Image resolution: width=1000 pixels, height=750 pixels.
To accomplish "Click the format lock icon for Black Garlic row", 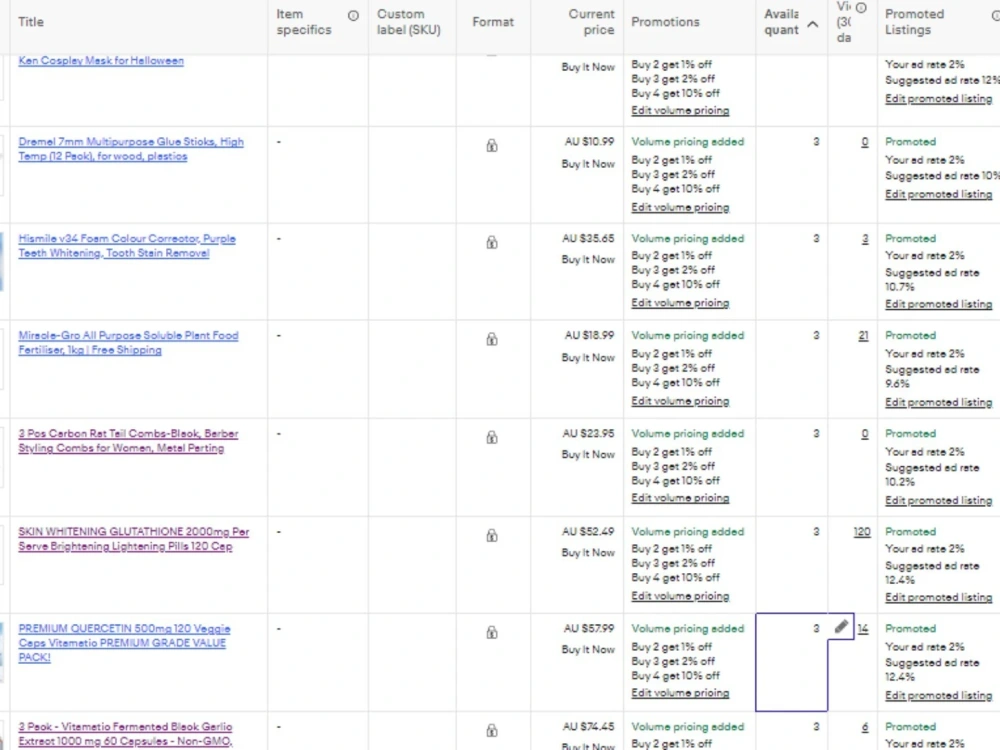I will click(492, 731).
